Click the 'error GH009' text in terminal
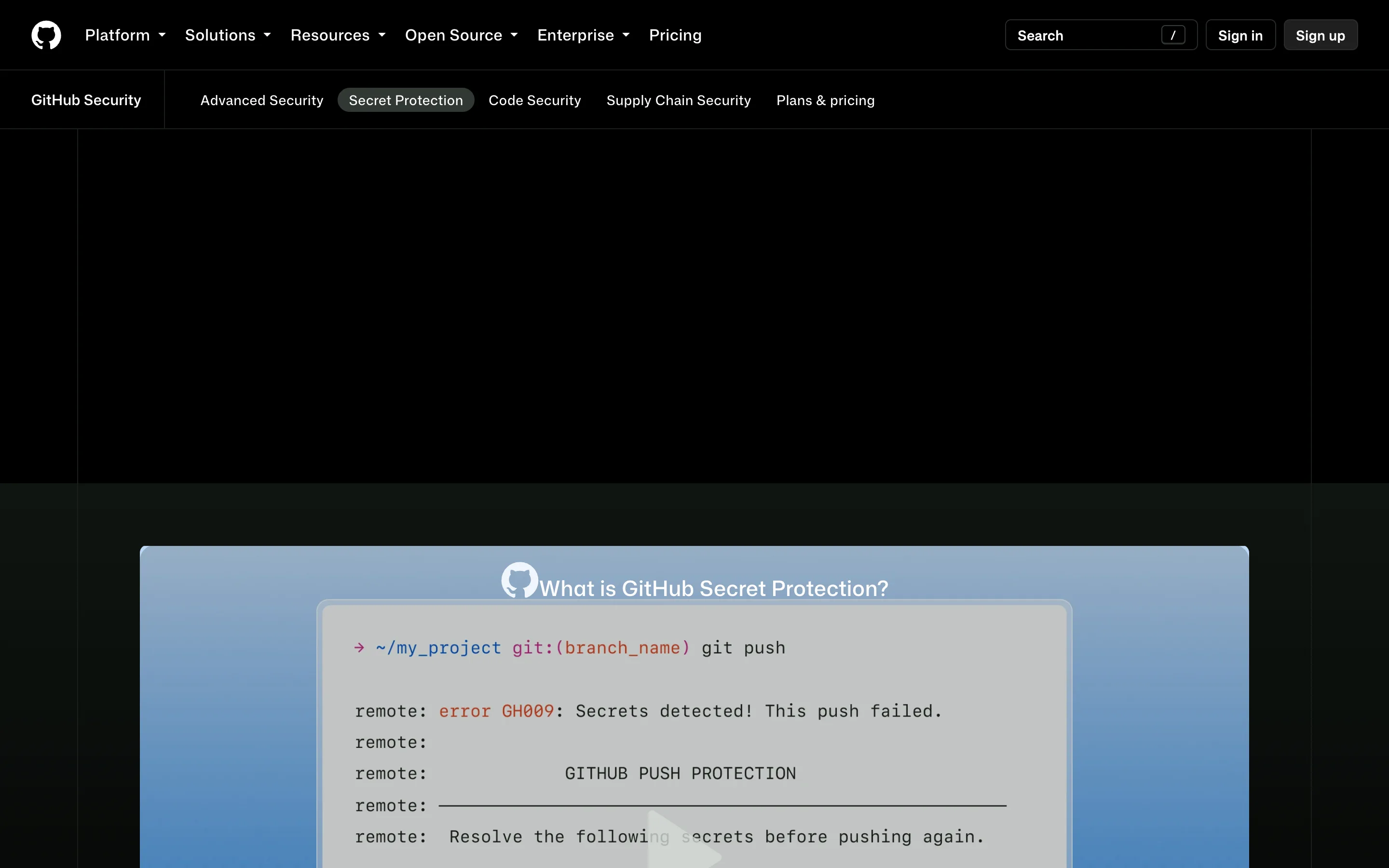Image resolution: width=1389 pixels, height=868 pixels. [496, 711]
